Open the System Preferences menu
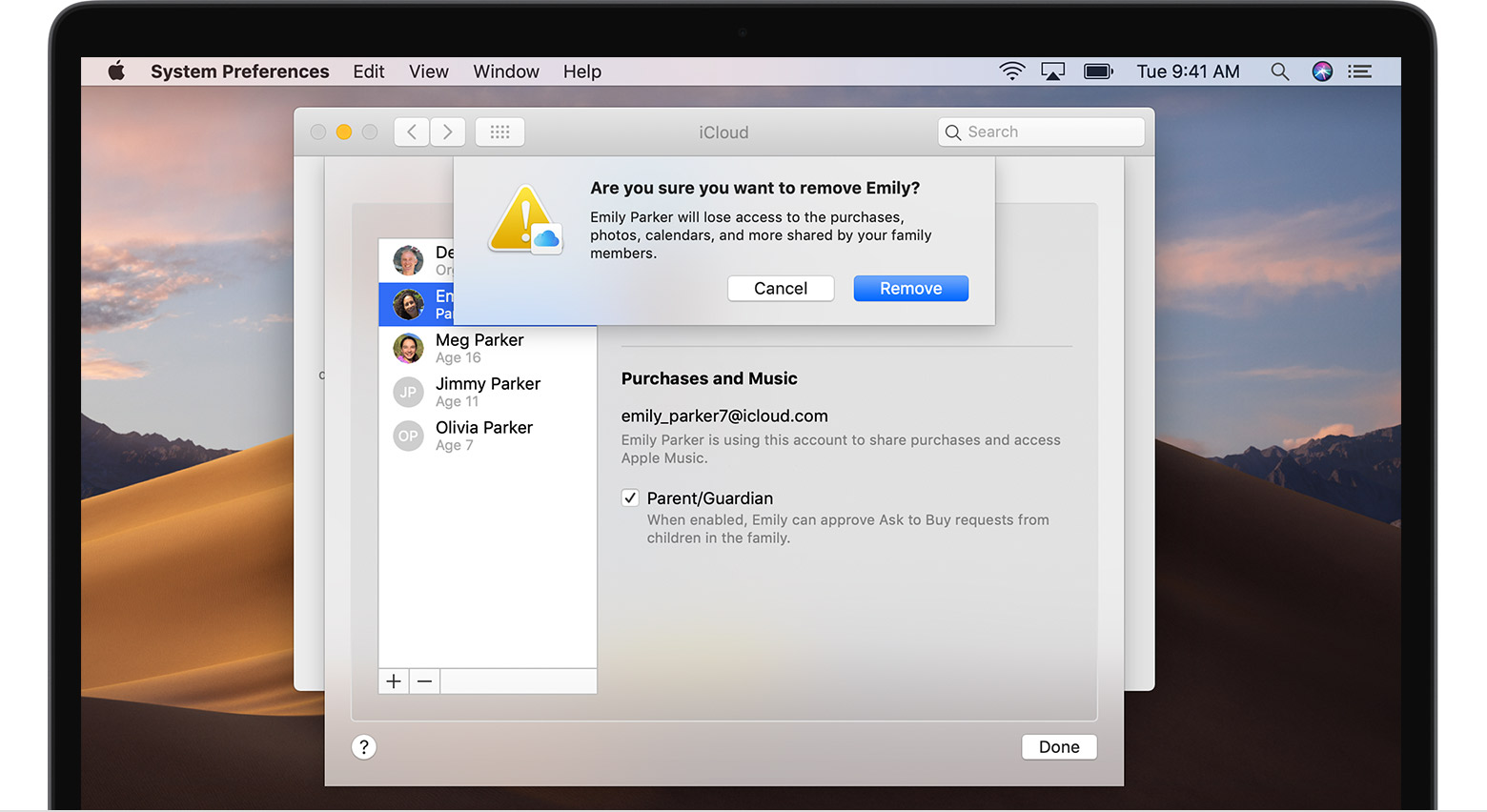The image size is (1487, 812). click(x=239, y=71)
